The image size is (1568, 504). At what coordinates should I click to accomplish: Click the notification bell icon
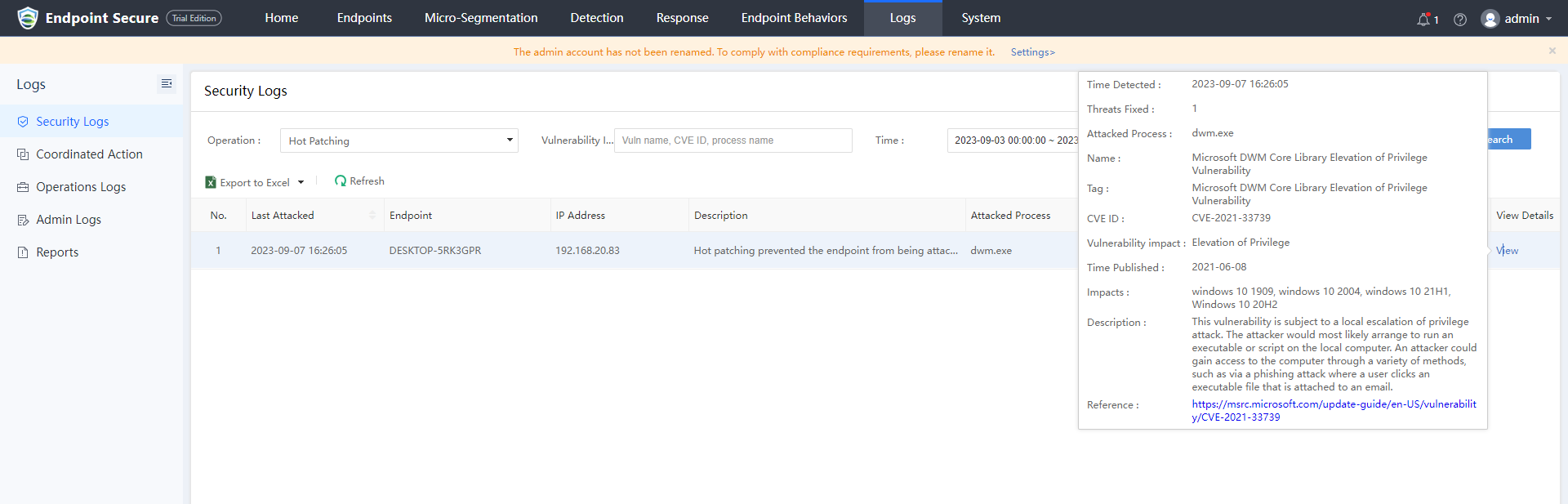pyautogui.click(x=1423, y=19)
